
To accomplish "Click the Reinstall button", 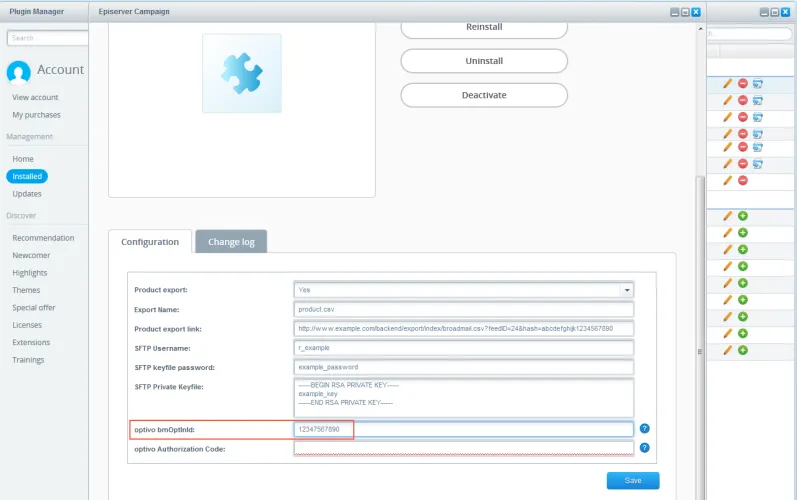I will point(484,28).
